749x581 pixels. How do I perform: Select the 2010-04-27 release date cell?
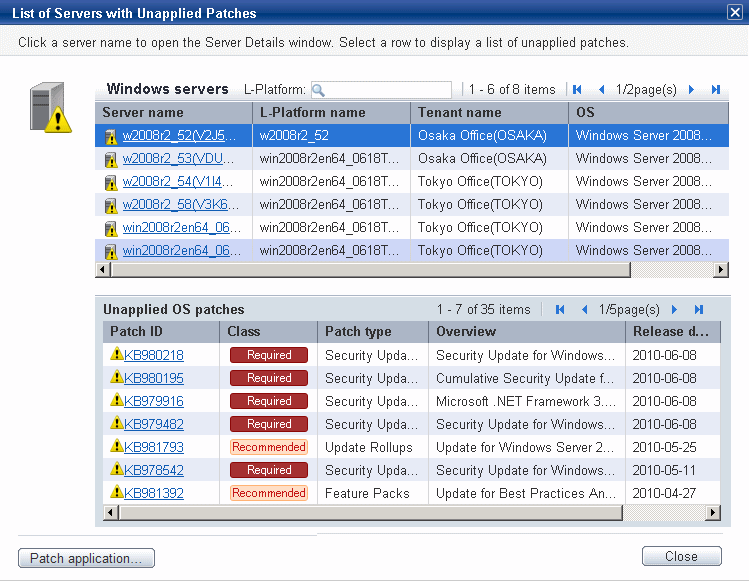pos(673,493)
